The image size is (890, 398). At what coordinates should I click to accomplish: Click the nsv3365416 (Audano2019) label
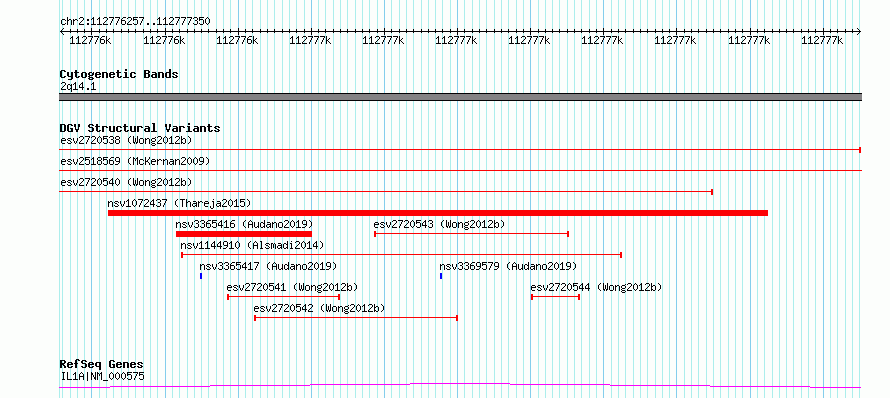244,224
